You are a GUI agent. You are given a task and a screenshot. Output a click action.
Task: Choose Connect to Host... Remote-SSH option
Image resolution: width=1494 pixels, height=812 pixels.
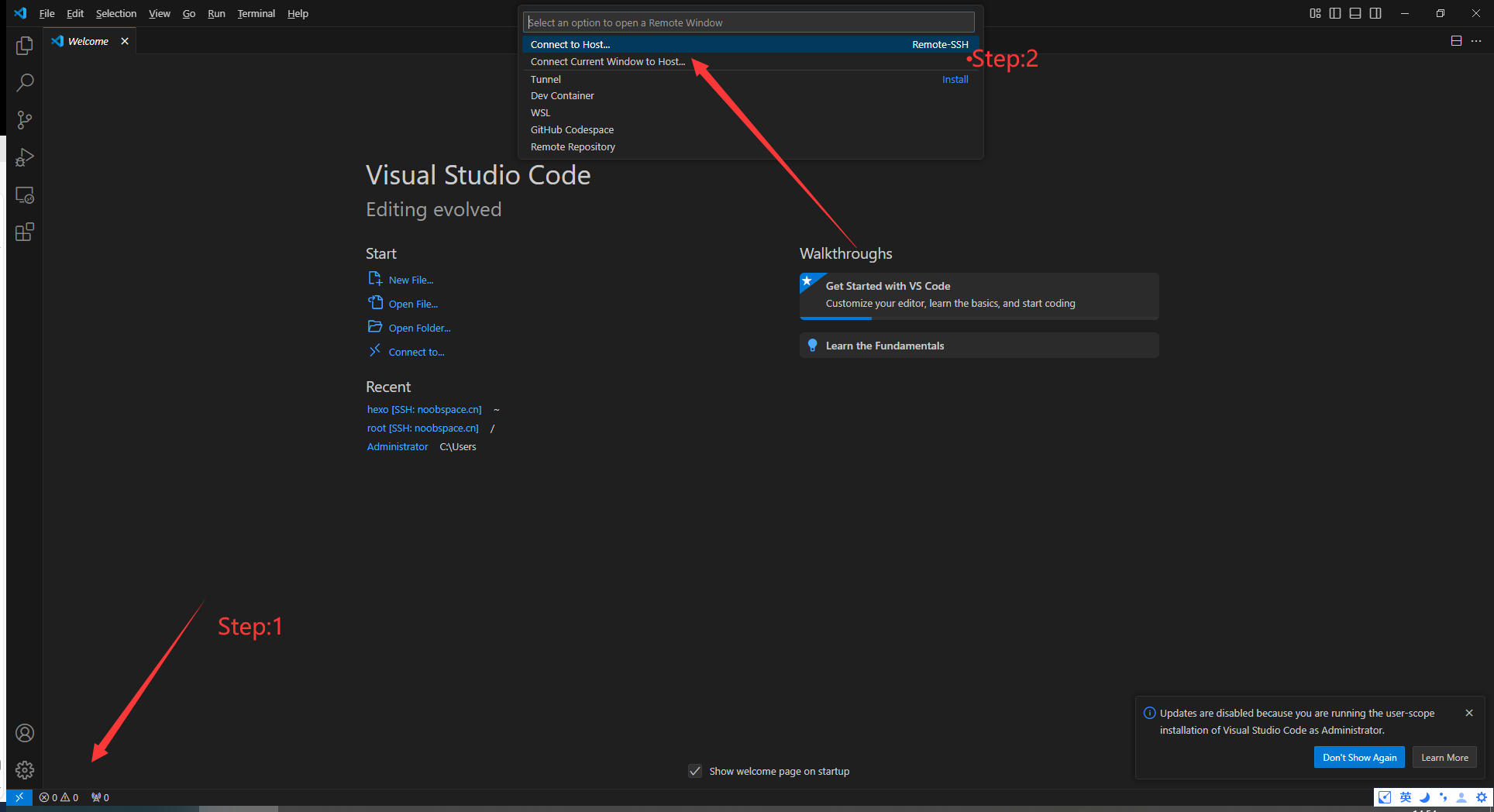pos(749,44)
